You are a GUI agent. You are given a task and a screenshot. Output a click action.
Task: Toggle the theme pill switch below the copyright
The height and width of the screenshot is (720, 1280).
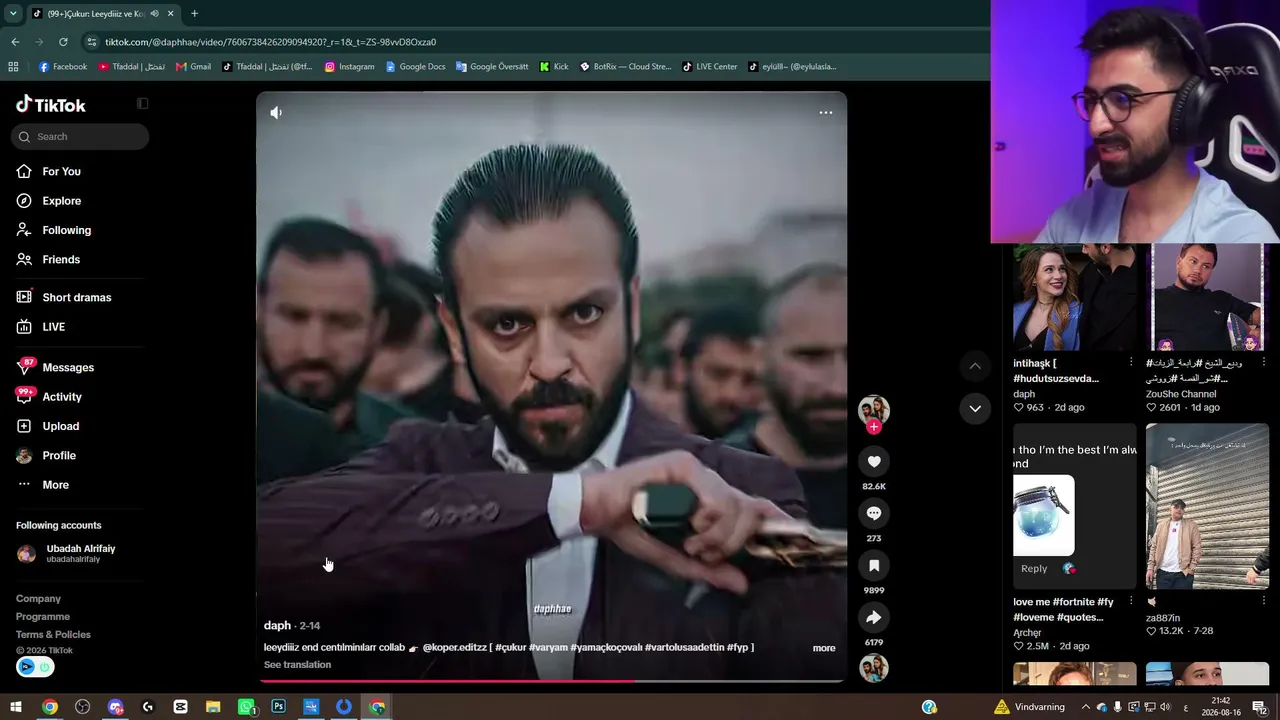point(35,667)
